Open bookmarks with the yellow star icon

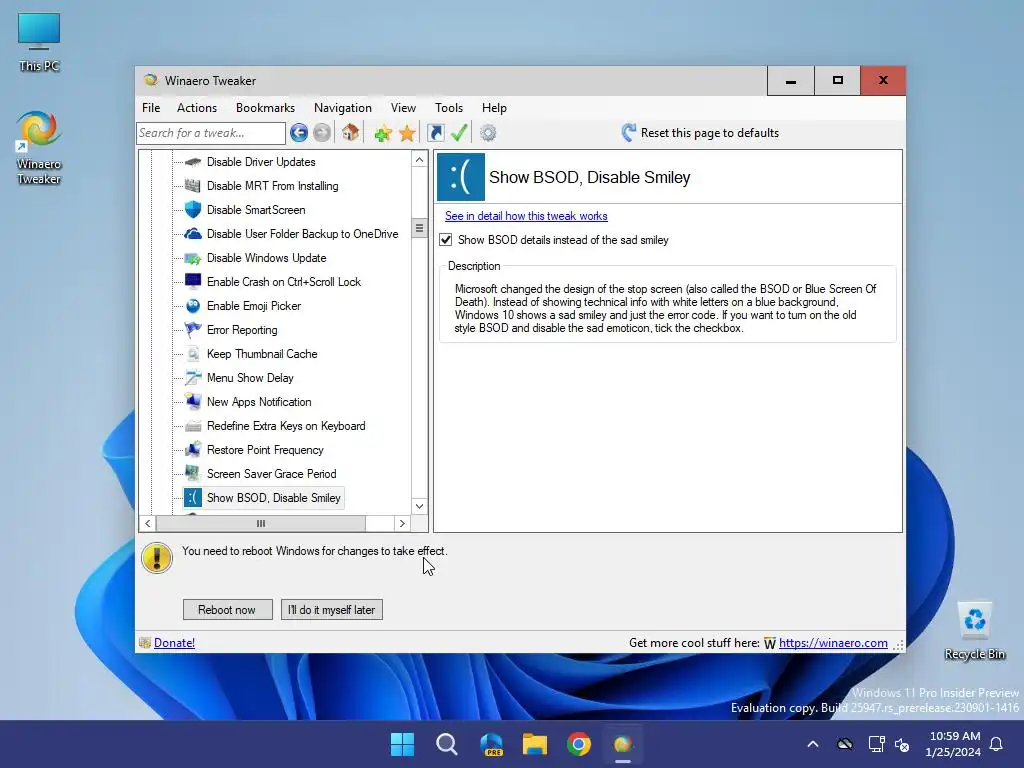click(407, 133)
